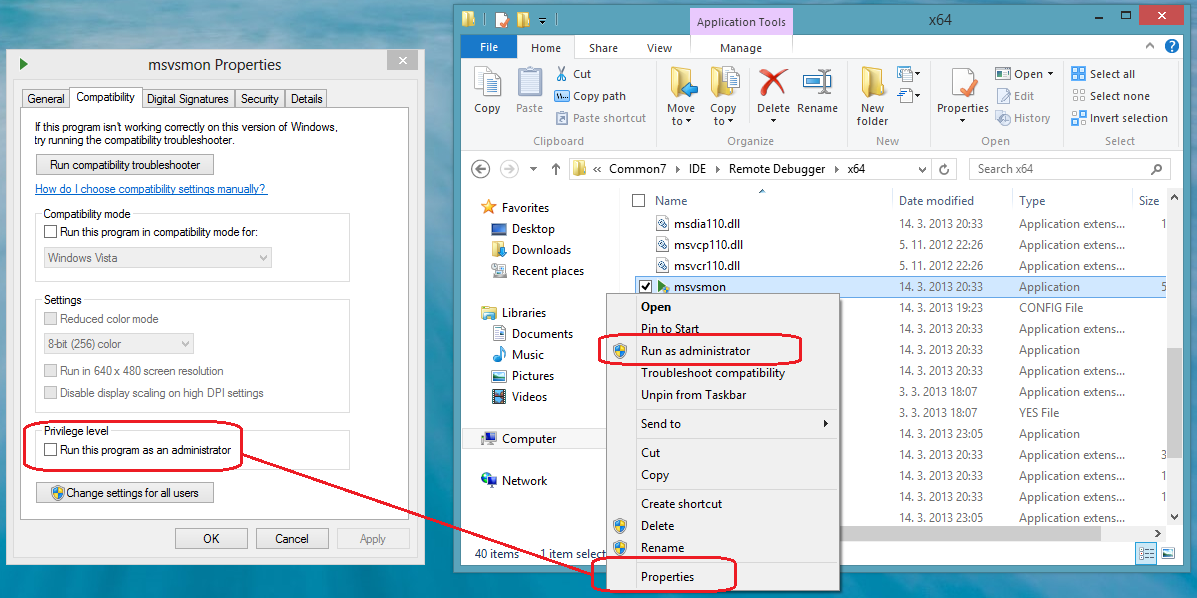Open the 8-bit (256) color dropdown
Viewport: 1197px width, 598px height.
(118, 344)
